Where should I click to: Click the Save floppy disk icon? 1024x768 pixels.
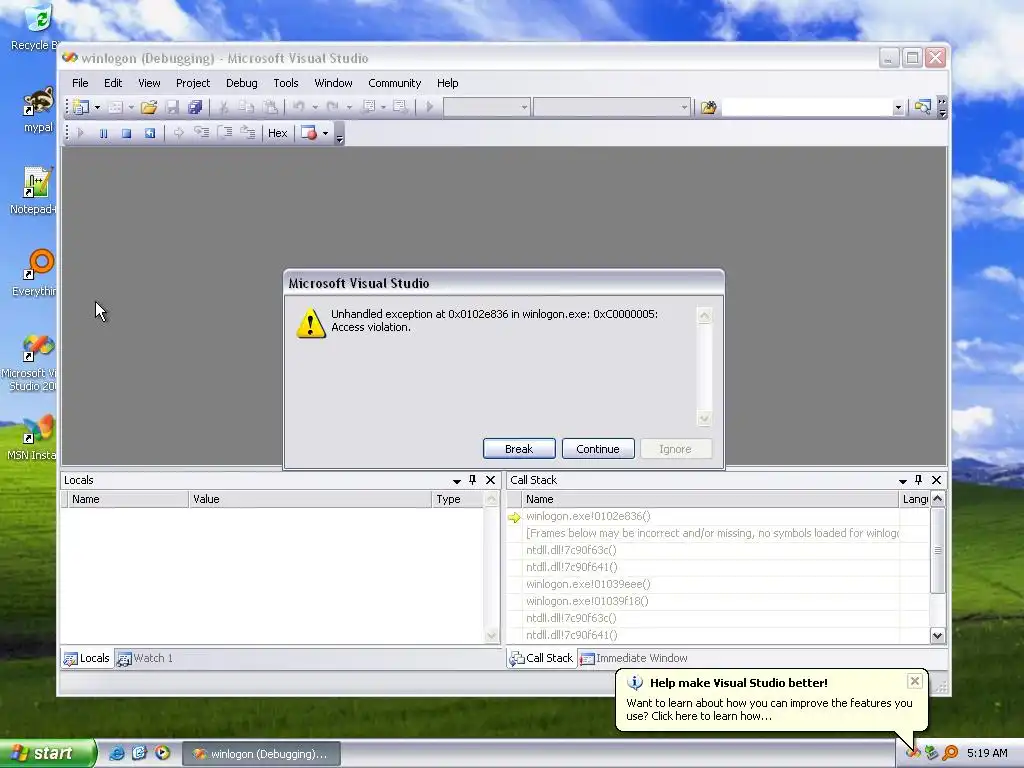coord(172,107)
